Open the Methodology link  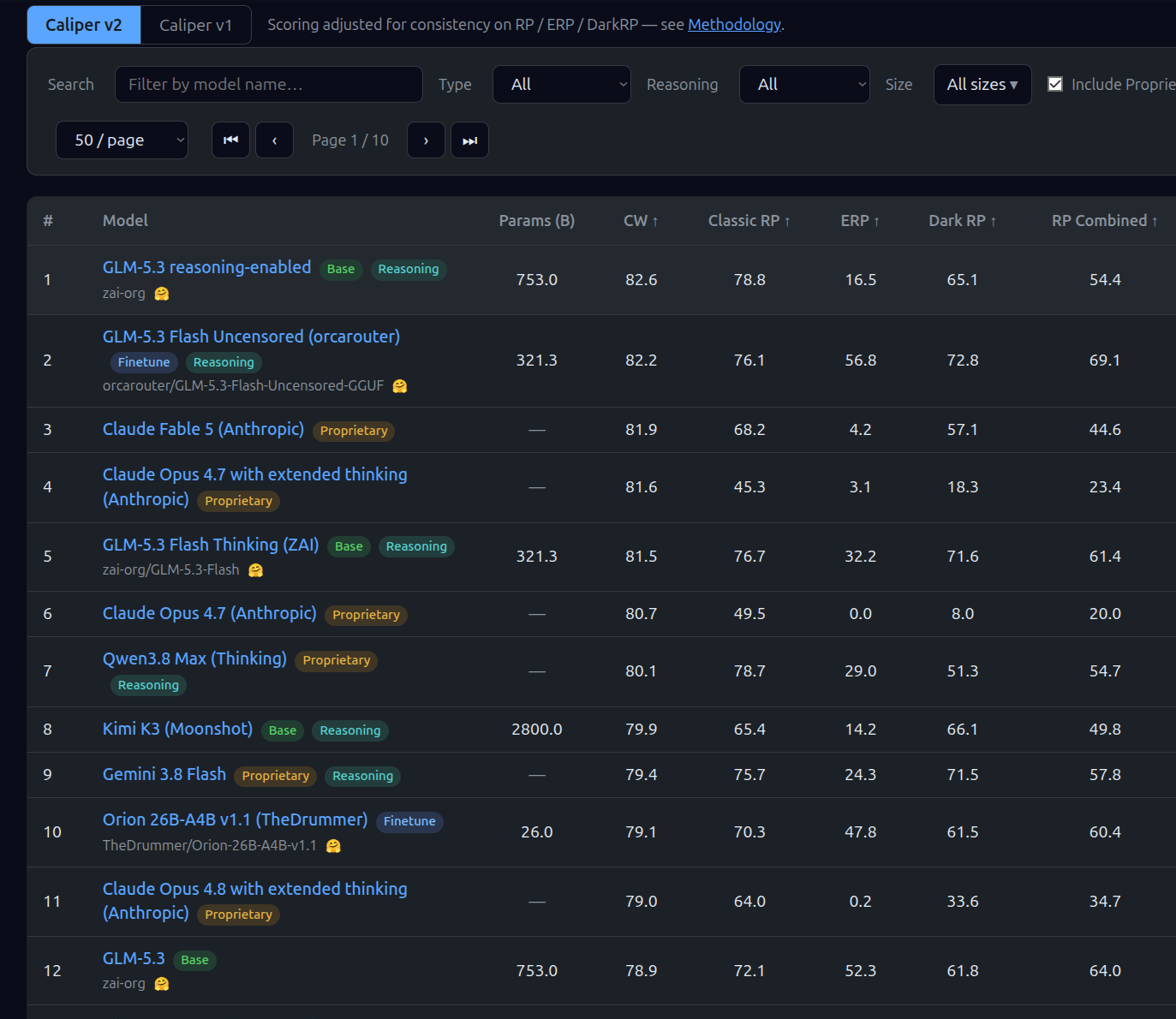click(734, 24)
